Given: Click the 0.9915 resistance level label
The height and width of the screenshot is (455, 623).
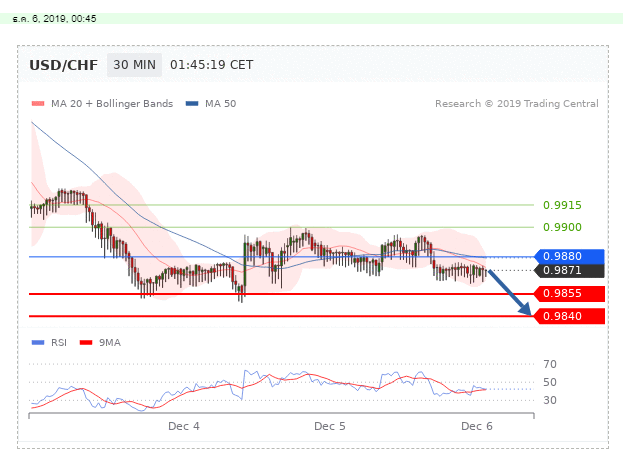Looking at the screenshot, I should click(x=562, y=205).
